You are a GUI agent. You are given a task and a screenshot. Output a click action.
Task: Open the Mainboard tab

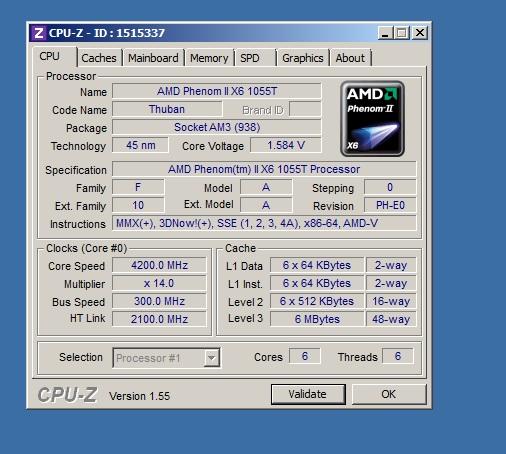[x=153, y=58]
